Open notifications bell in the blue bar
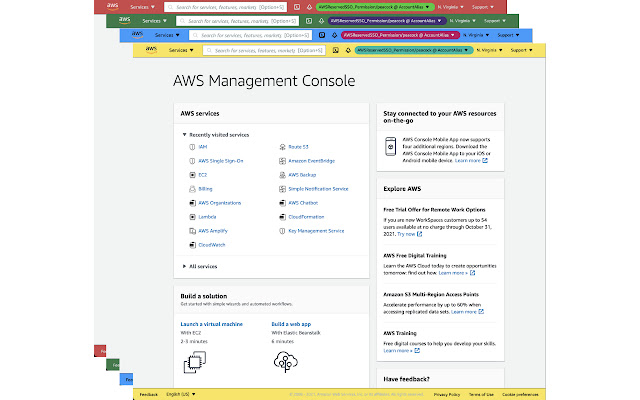The image size is (640, 400). click(x=334, y=35)
